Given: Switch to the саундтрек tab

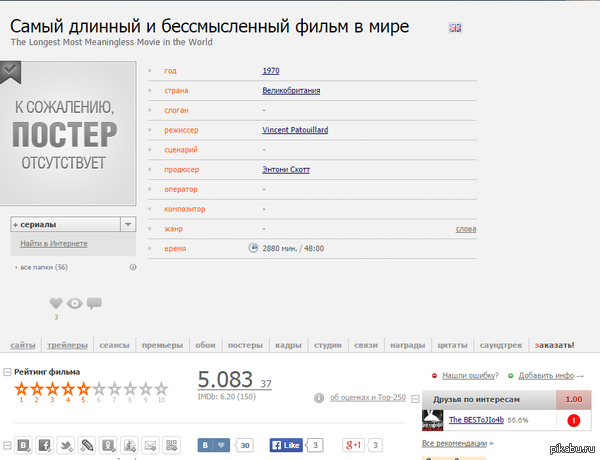Looking at the screenshot, I should point(502,345).
